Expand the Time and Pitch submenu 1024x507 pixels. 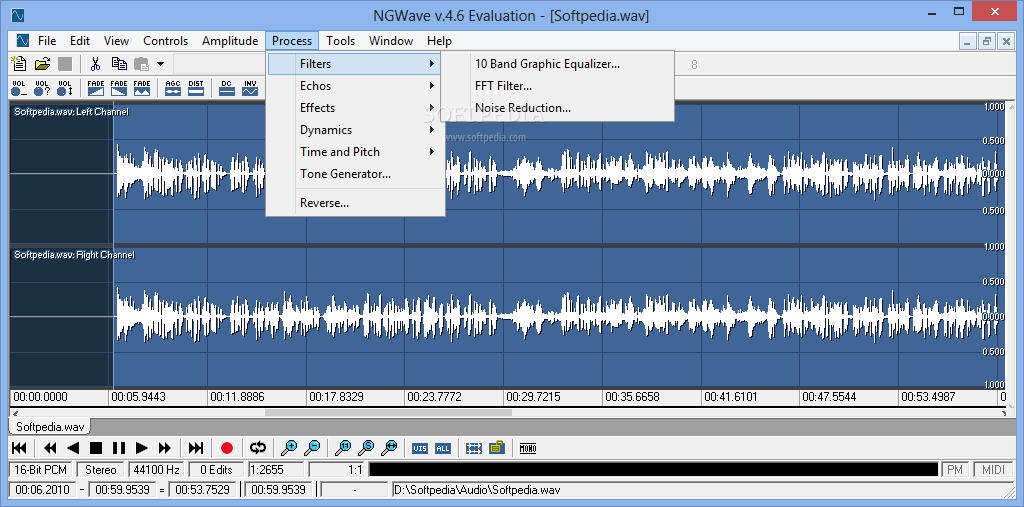355,152
